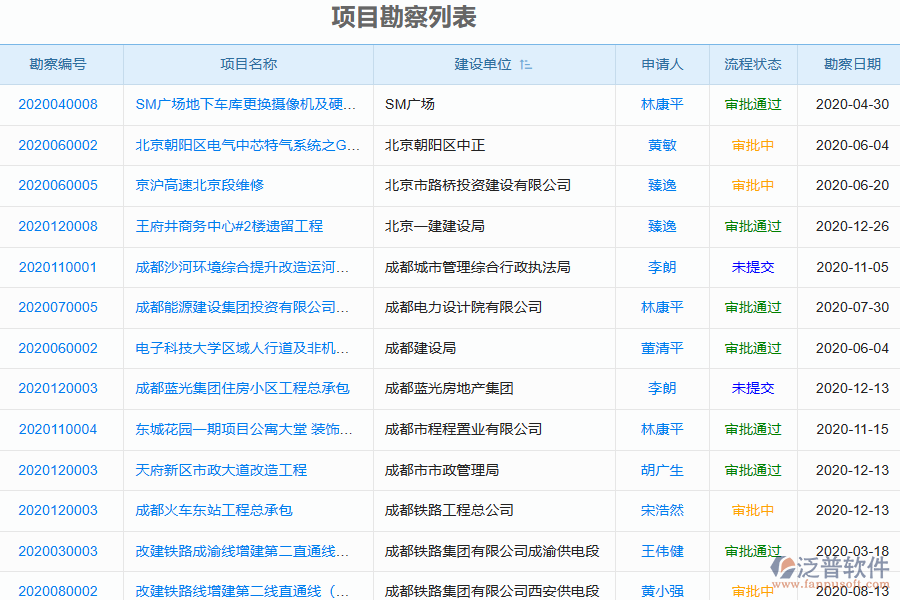
Task: Click 审批通过 status on SM广场 row
Action: [x=753, y=104]
